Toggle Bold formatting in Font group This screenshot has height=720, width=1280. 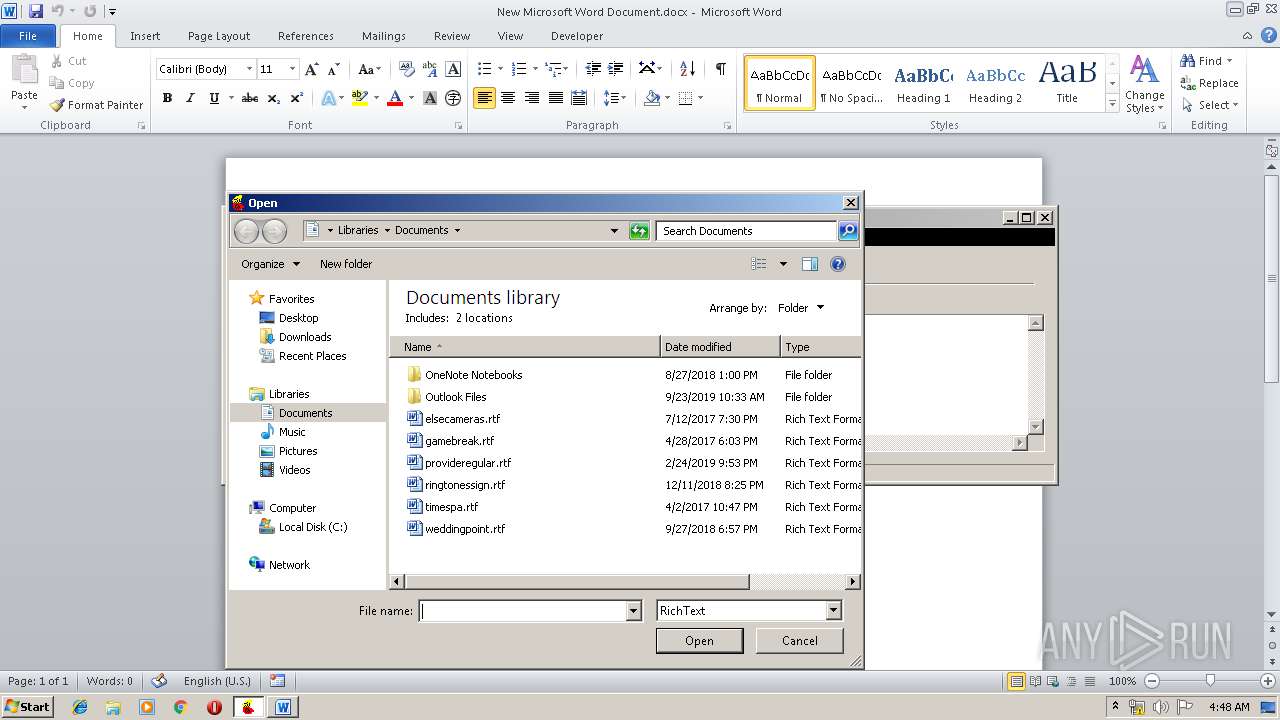167,98
